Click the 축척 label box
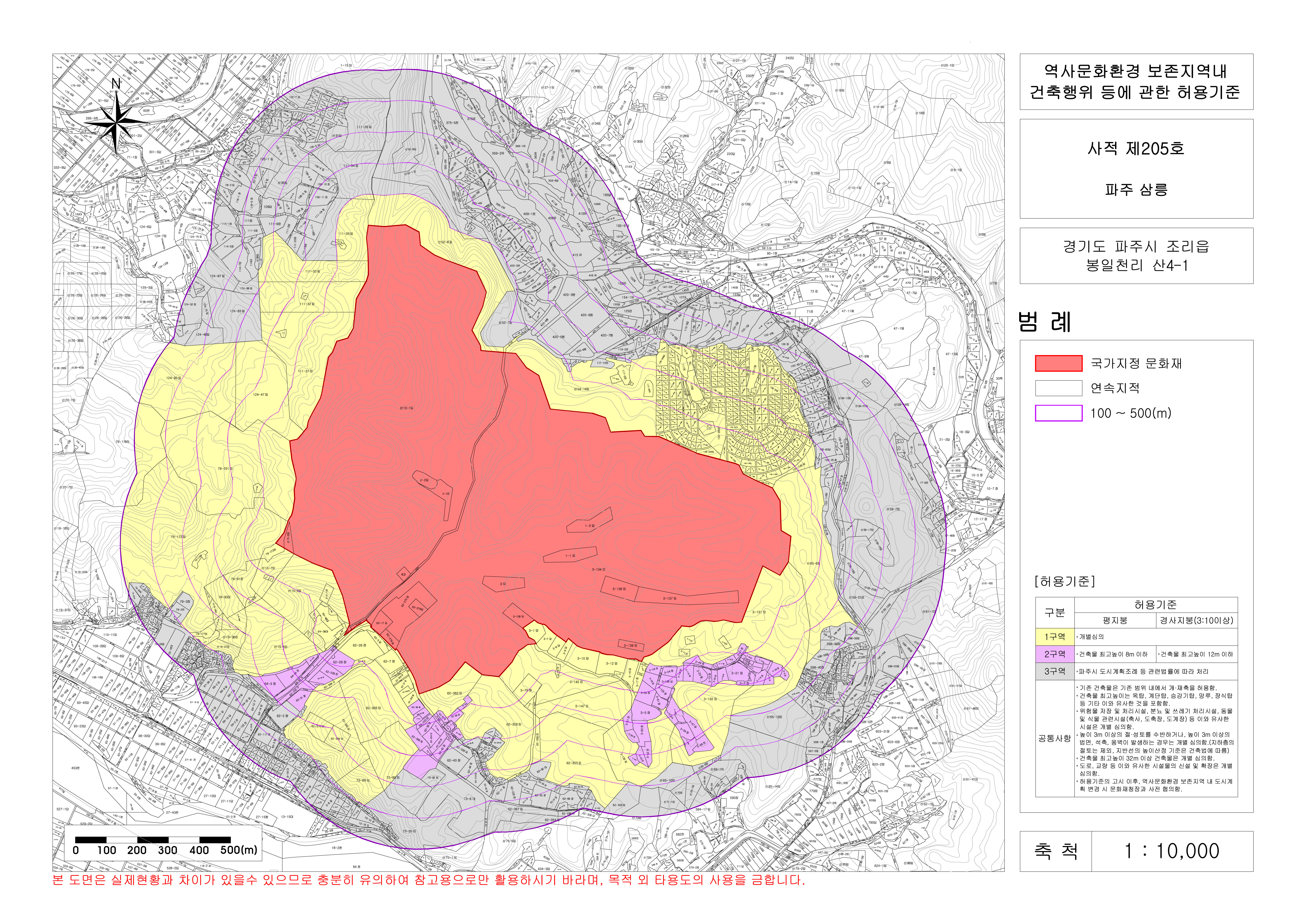Viewport: 1307px width, 924px height. [1056, 851]
